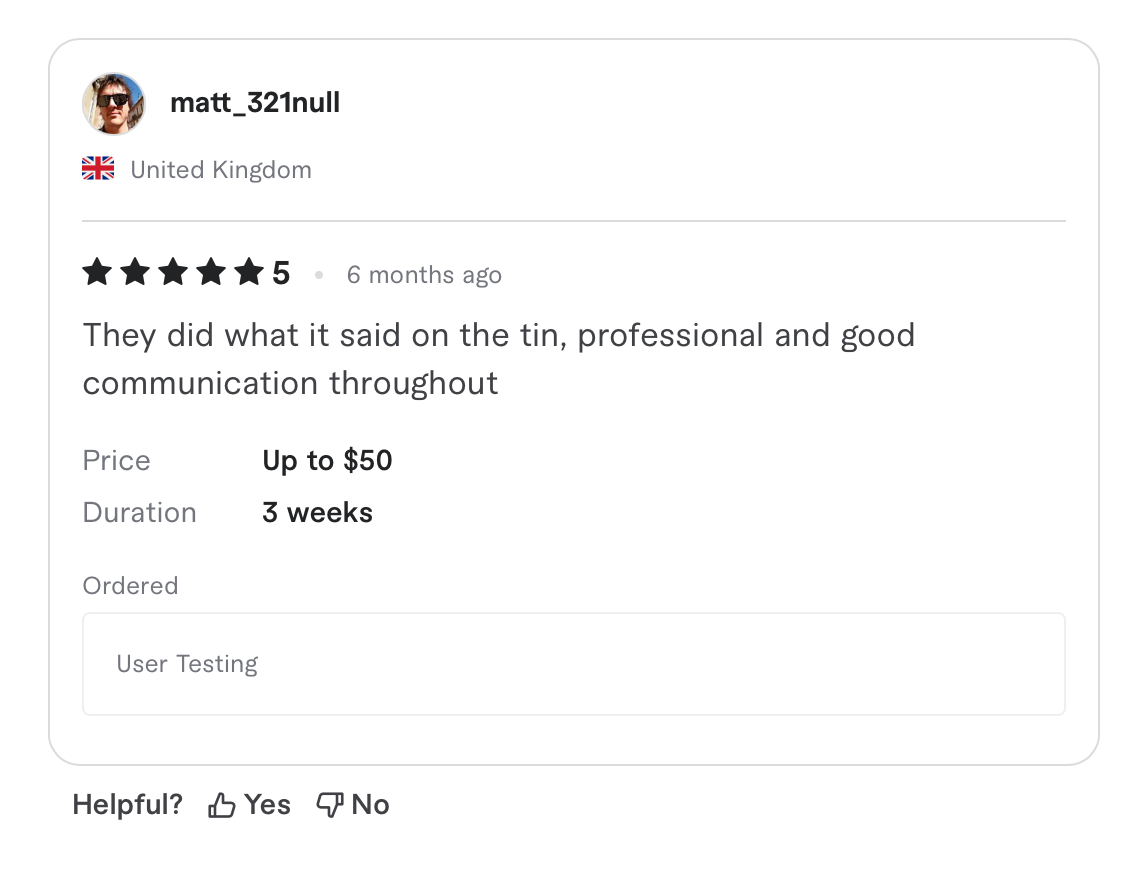Image resolution: width=1138 pixels, height=894 pixels.
Task: Click the Helpful? label
Action: (127, 803)
